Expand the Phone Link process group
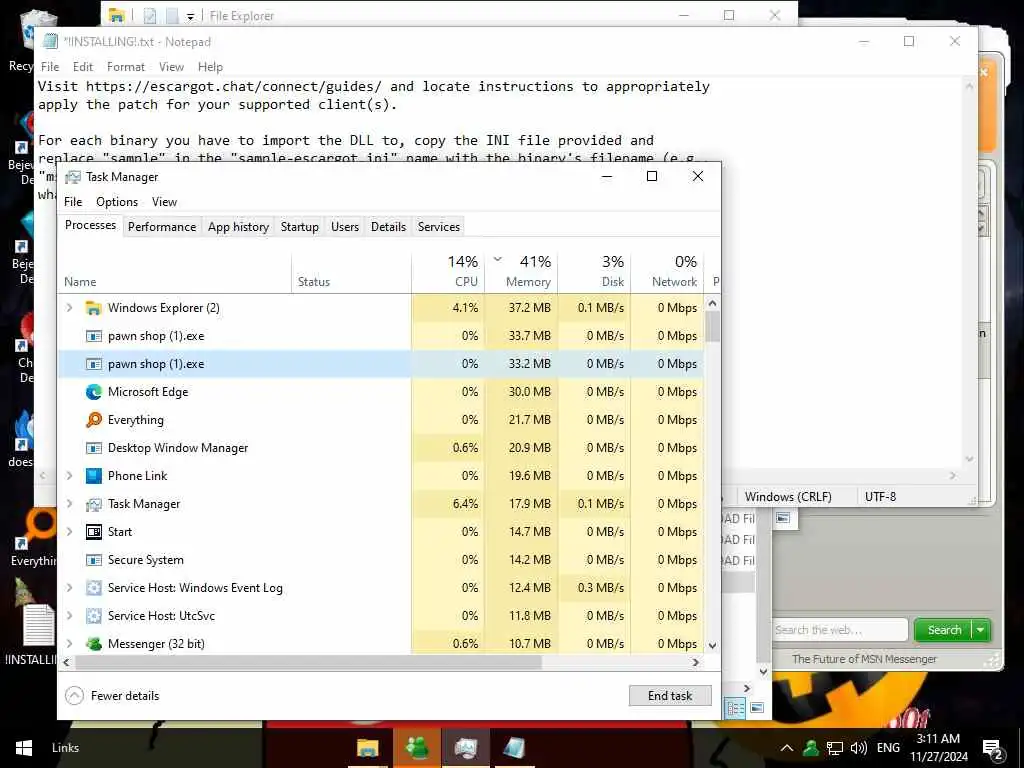 coord(69,475)
